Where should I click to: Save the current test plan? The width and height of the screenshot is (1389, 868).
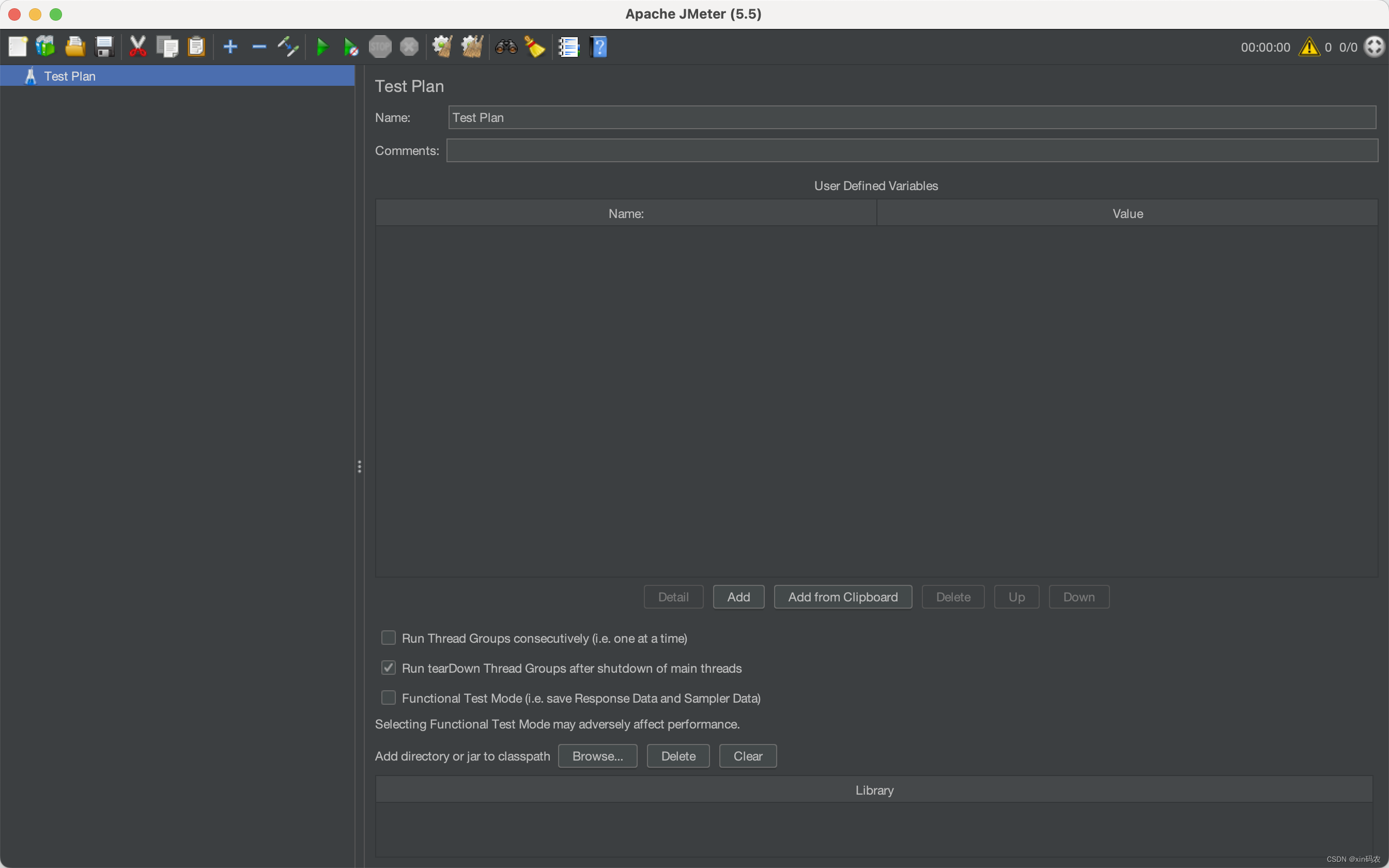[x=104, y=47]
